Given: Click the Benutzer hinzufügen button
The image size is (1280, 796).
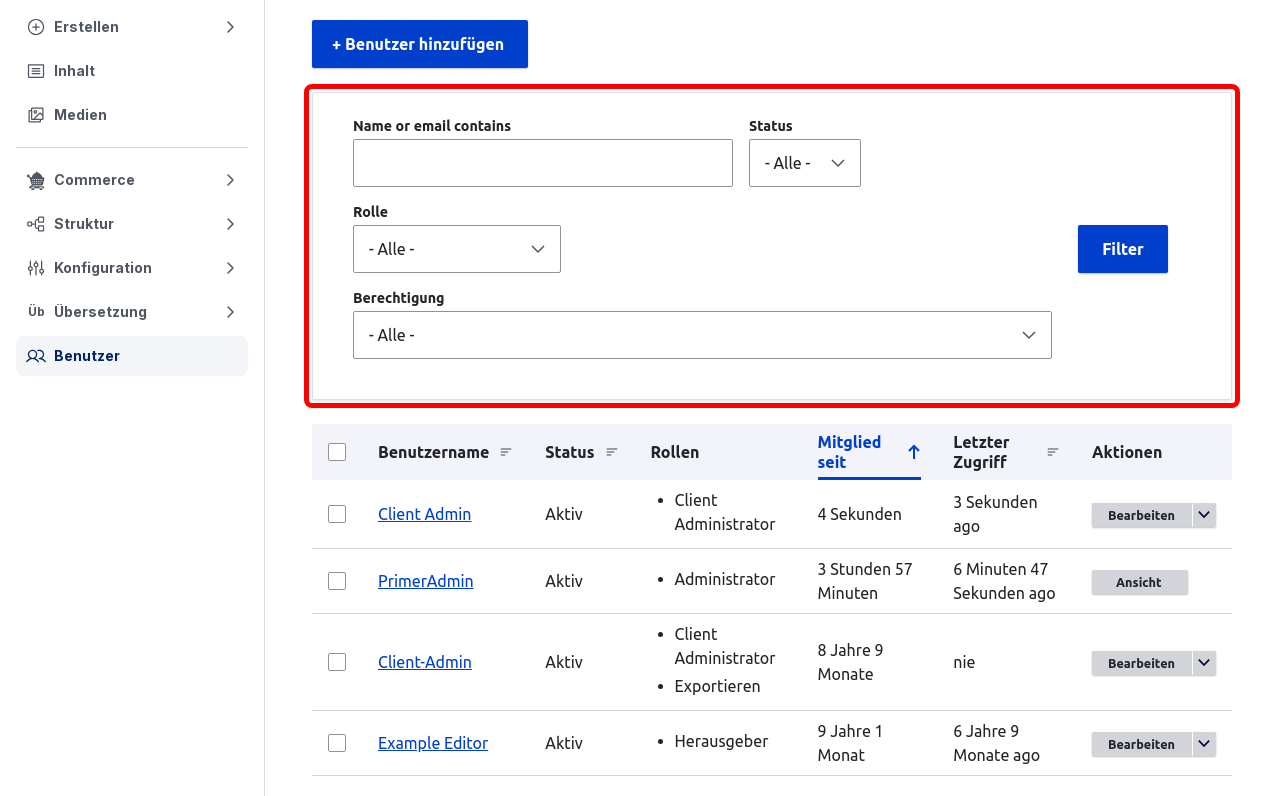Looking at the screenshot, I should point(420,44).
